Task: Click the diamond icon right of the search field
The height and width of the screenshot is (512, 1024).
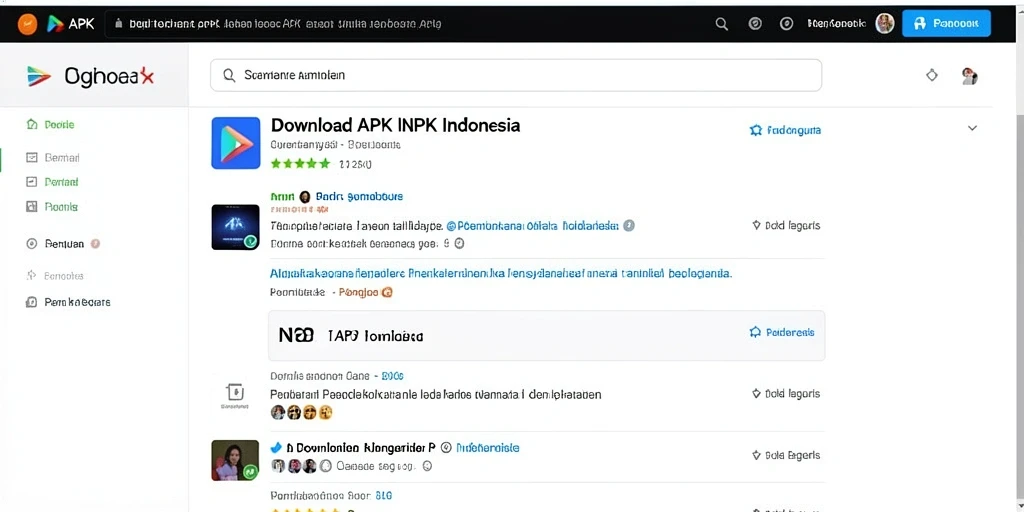Action: [932, 75]
